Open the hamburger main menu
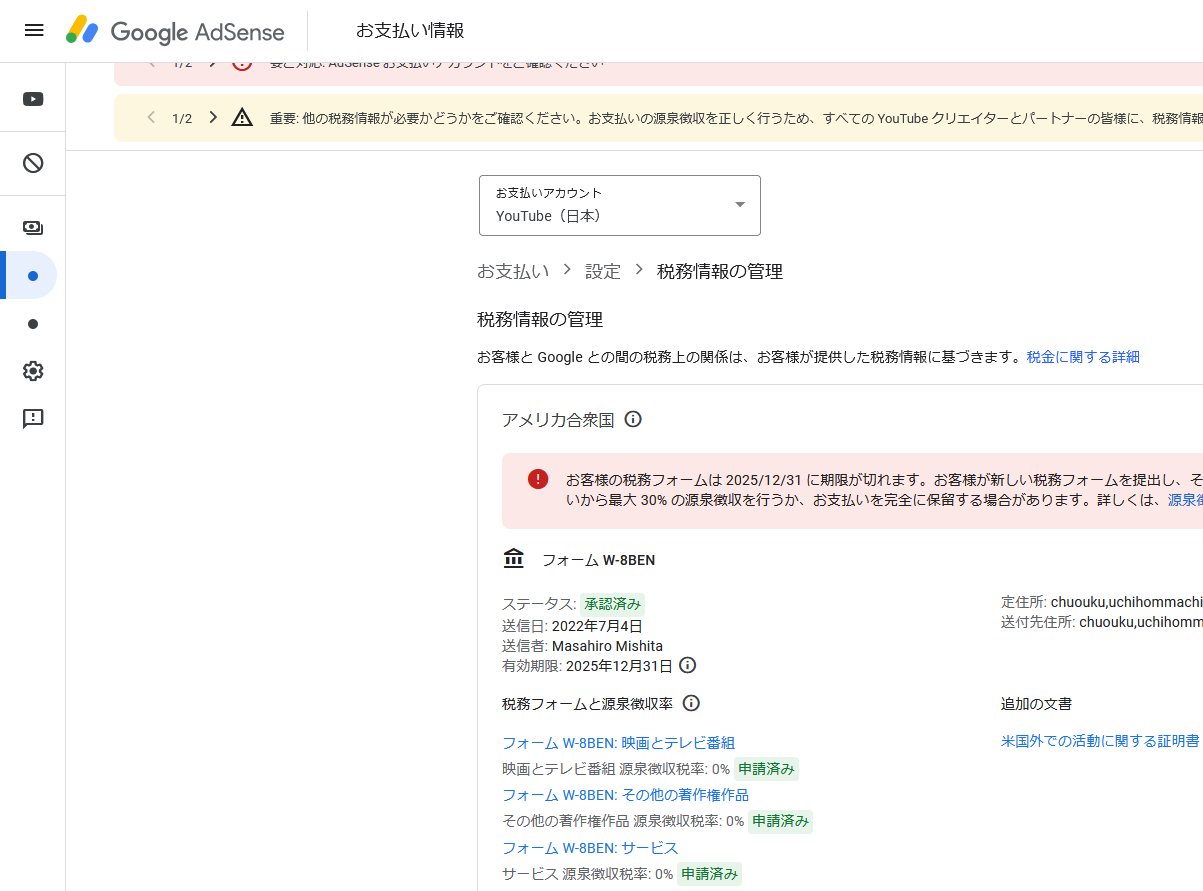The width and height of the screenshot is (1203, 891). pyautogui.click(x=34, y=30)
